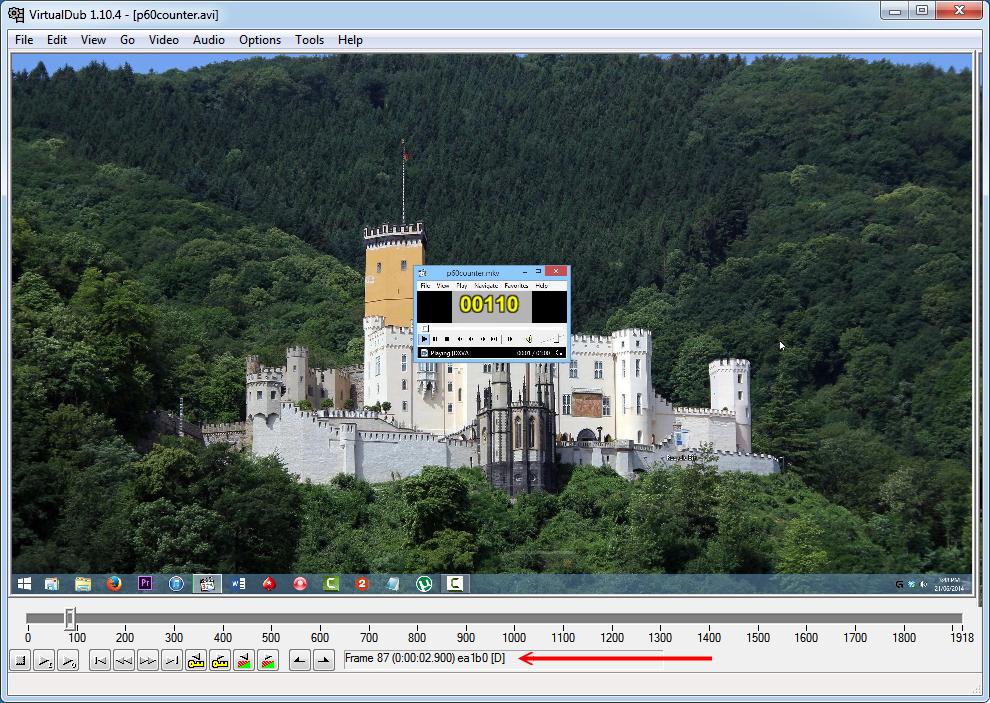This screenshot has height=703, width=990.
Task: Go to next keyframe
Action: [220, 661]
